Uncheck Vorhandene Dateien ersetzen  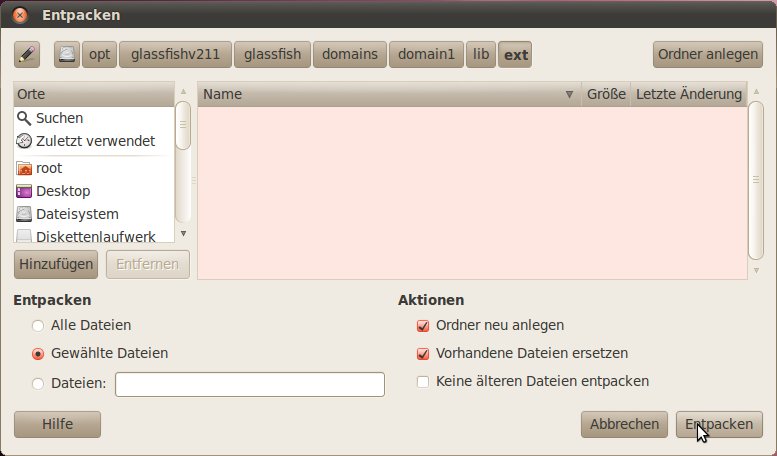tap(423, 353)
